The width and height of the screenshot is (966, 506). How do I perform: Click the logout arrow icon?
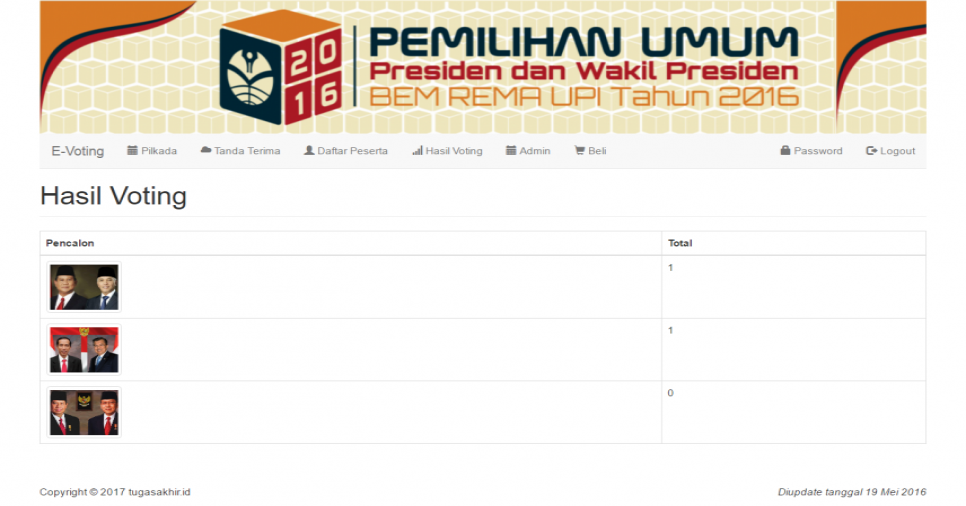coord(871,150)
